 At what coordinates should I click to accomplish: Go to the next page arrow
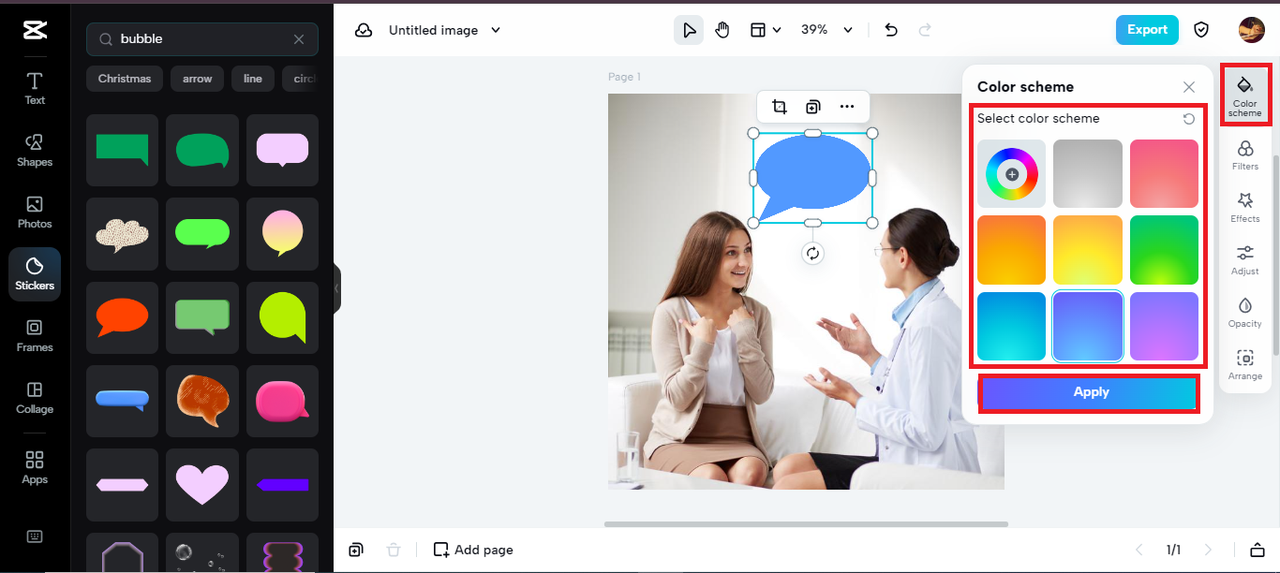point(1208,550)
